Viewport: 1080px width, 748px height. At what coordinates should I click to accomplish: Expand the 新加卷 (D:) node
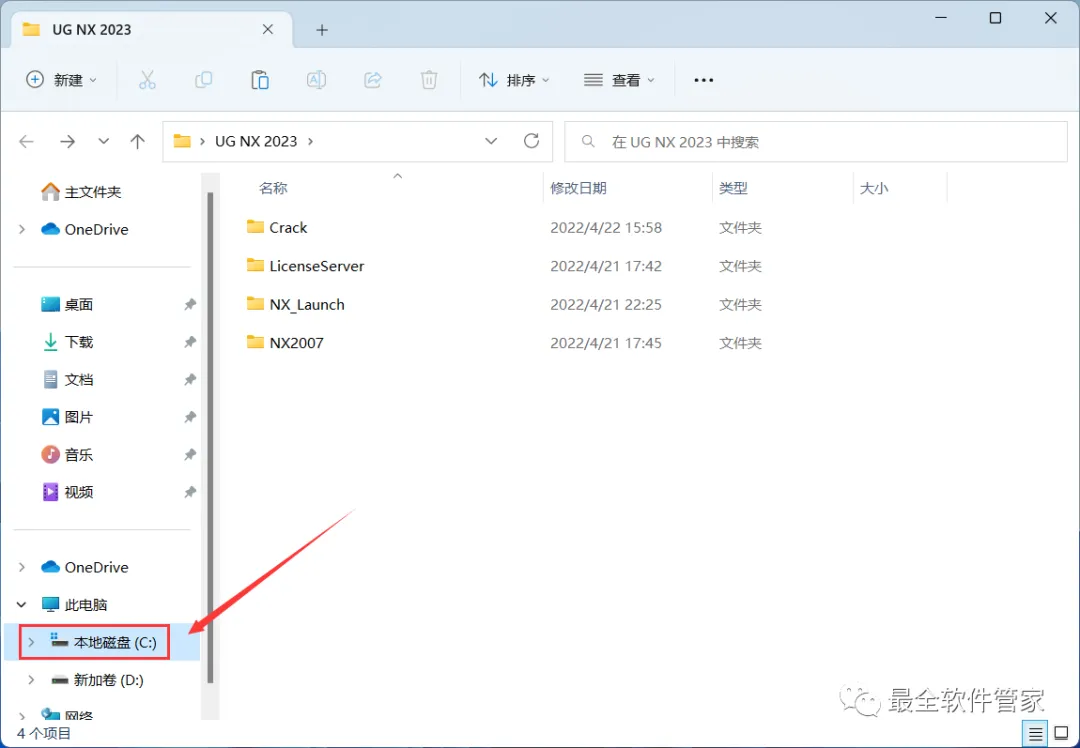pos(31,680)
